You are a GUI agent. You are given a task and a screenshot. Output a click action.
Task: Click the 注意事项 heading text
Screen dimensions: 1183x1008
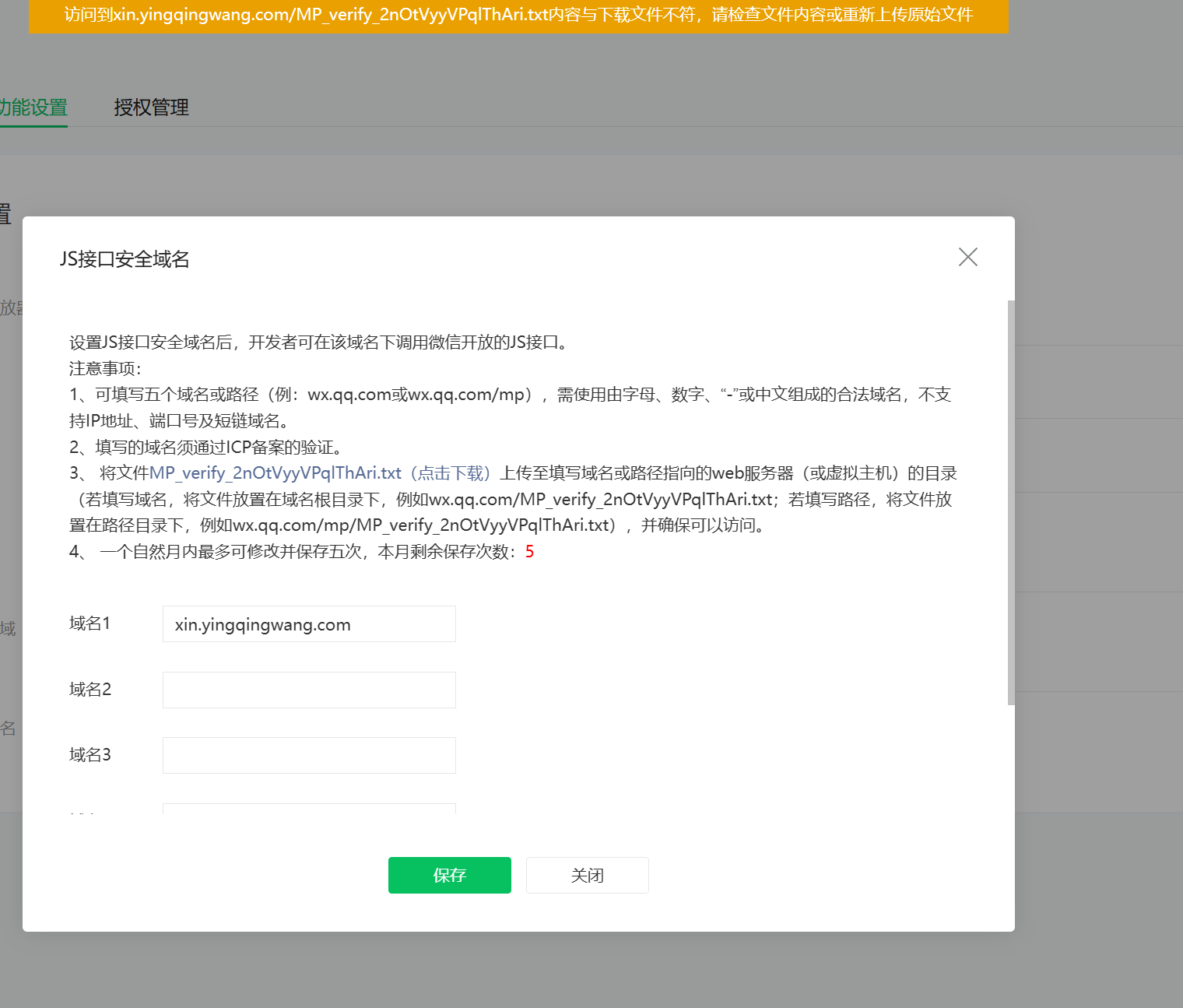105,369
